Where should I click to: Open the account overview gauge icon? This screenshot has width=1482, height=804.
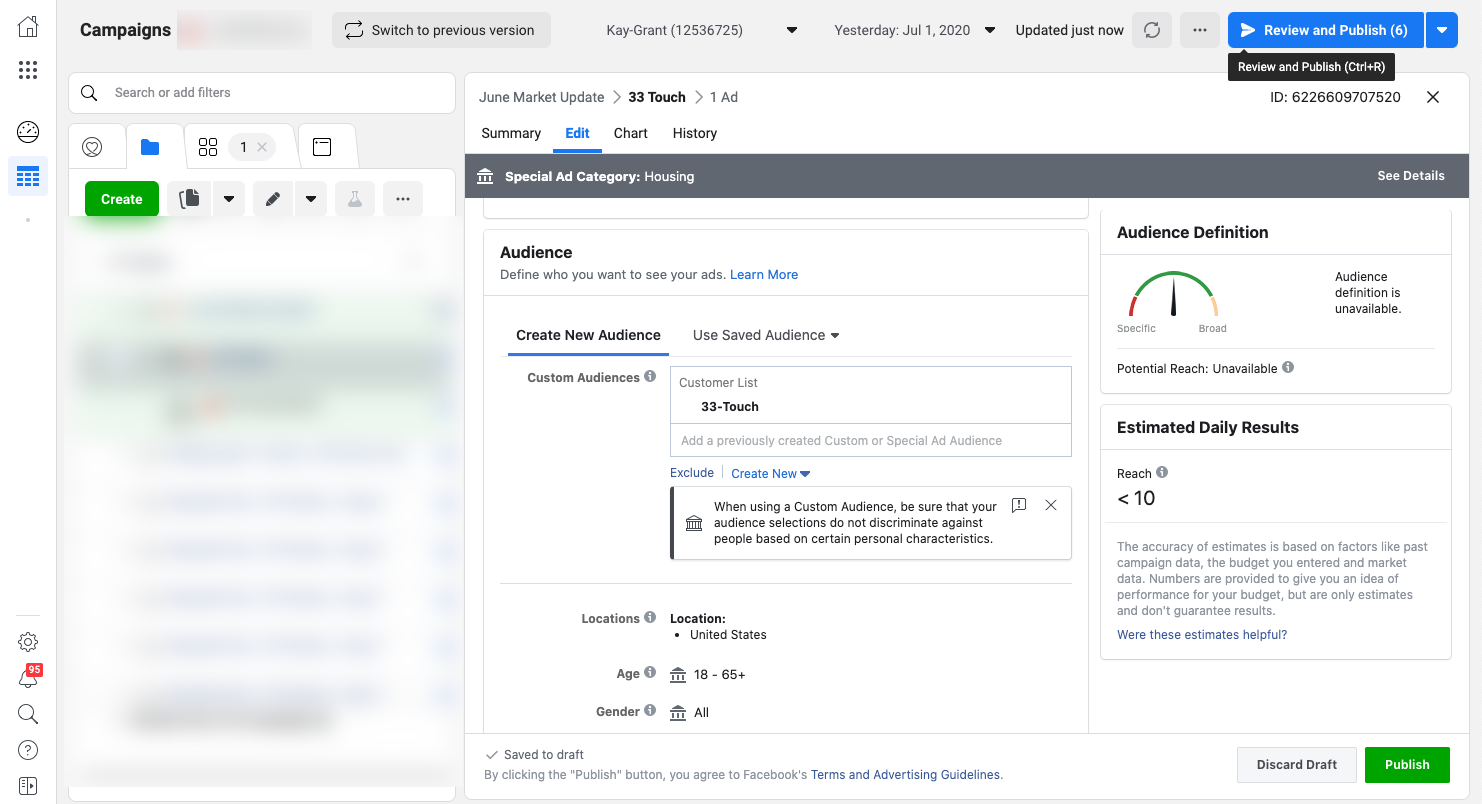click(x=28, y=131)
